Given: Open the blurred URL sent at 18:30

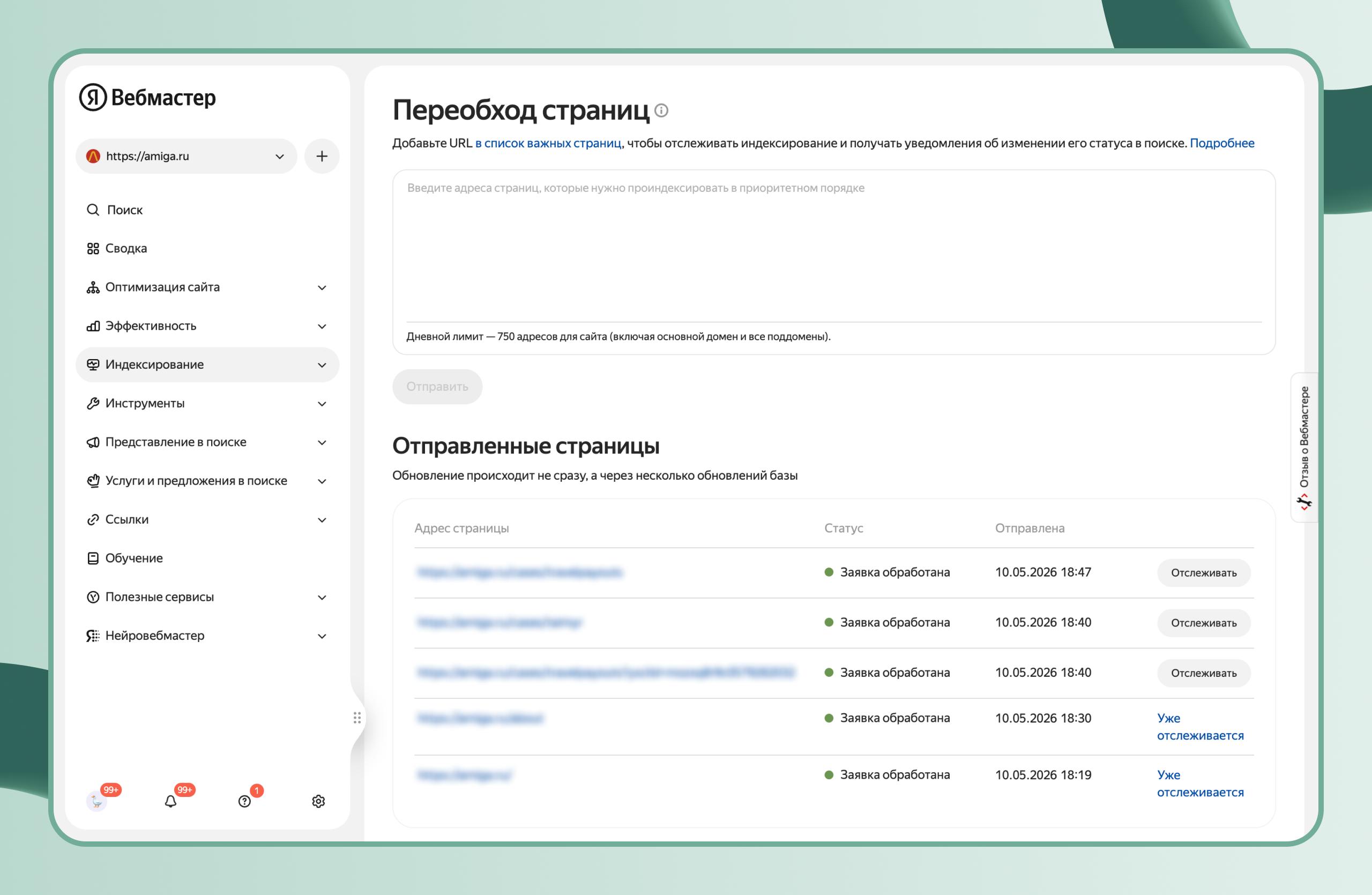Looking at the screenshot, I should [x=480, y=718].
